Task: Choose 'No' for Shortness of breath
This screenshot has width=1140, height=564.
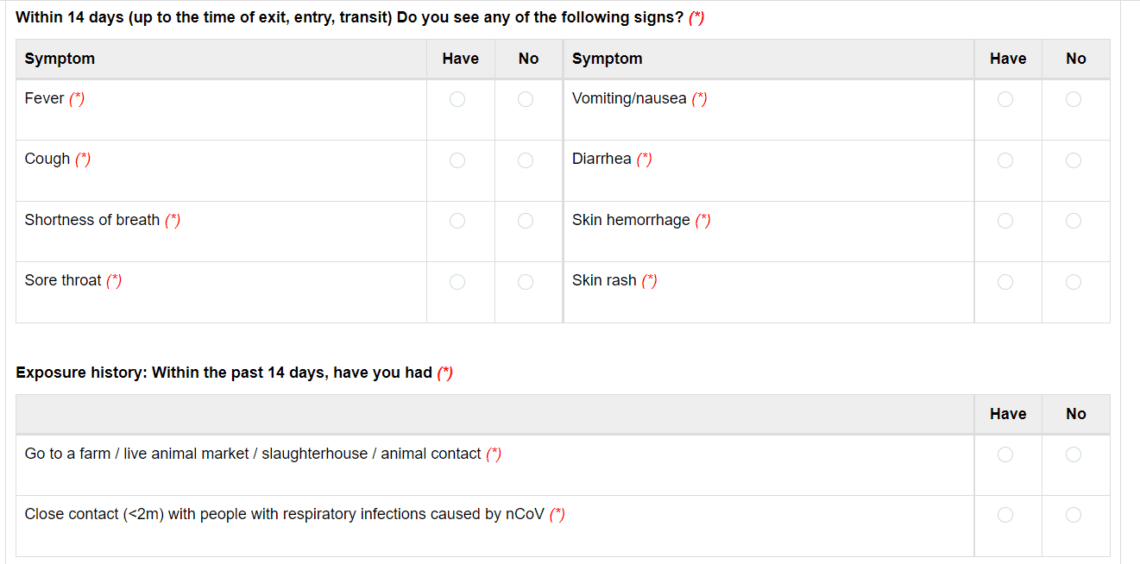Action: [x=526, y=220]
